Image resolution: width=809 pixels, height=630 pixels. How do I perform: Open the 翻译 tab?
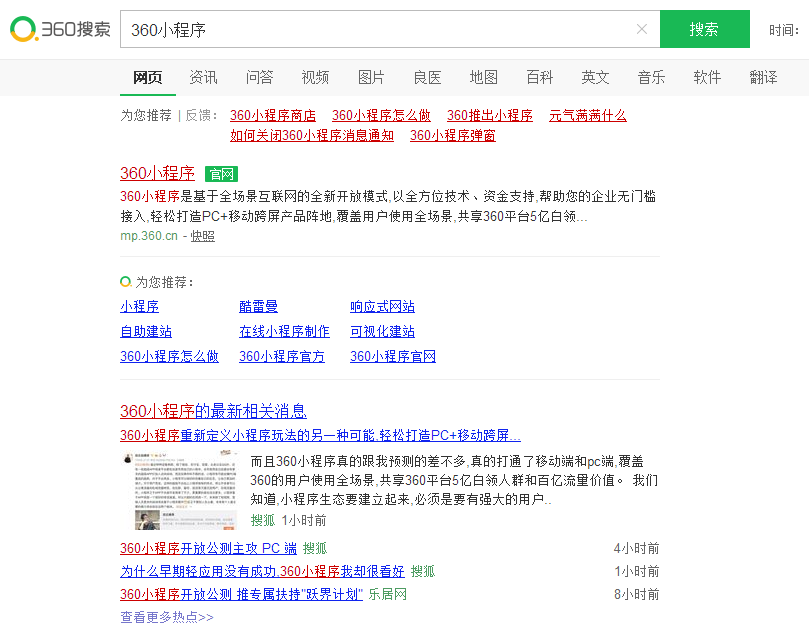pos(764,77)
